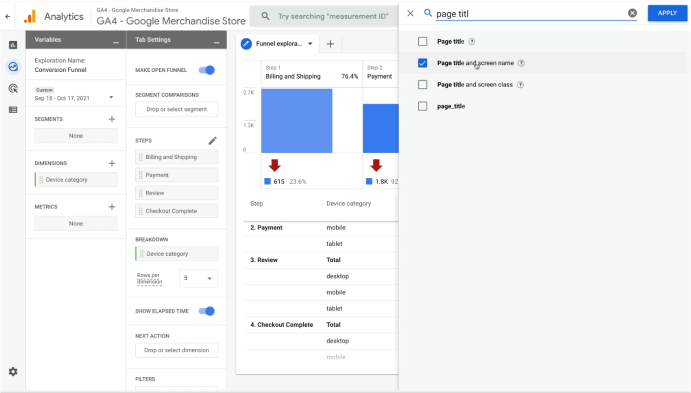Screen dimensions: 691x393
Task: Edit funnel steps with pencil icon
Action: click(x=212, y=141)
